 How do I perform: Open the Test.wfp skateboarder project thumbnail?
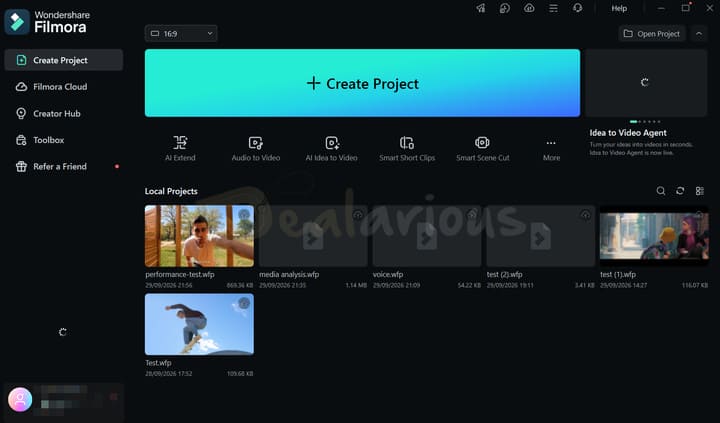tap(199, 324)
